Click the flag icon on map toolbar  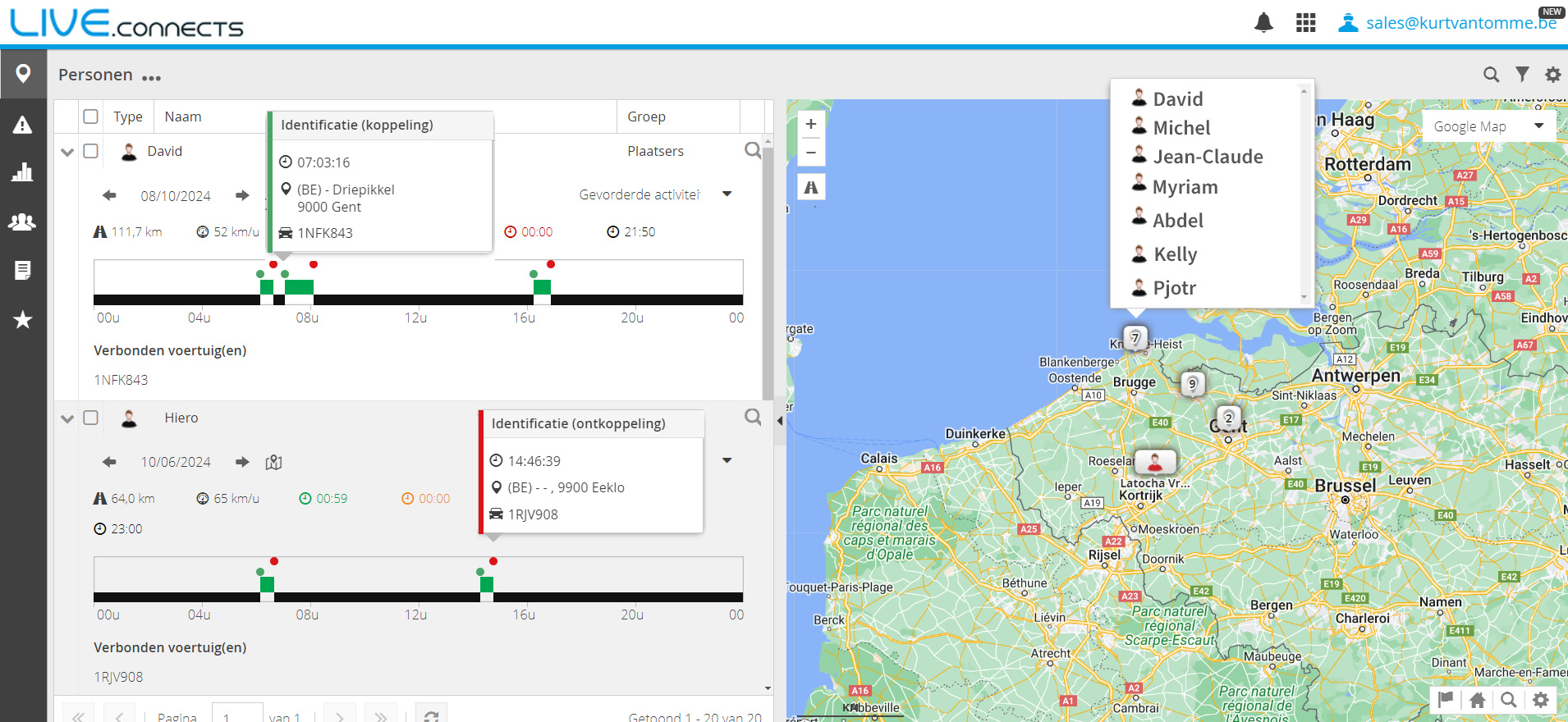pyautogui.click(x=1446, y=700)
